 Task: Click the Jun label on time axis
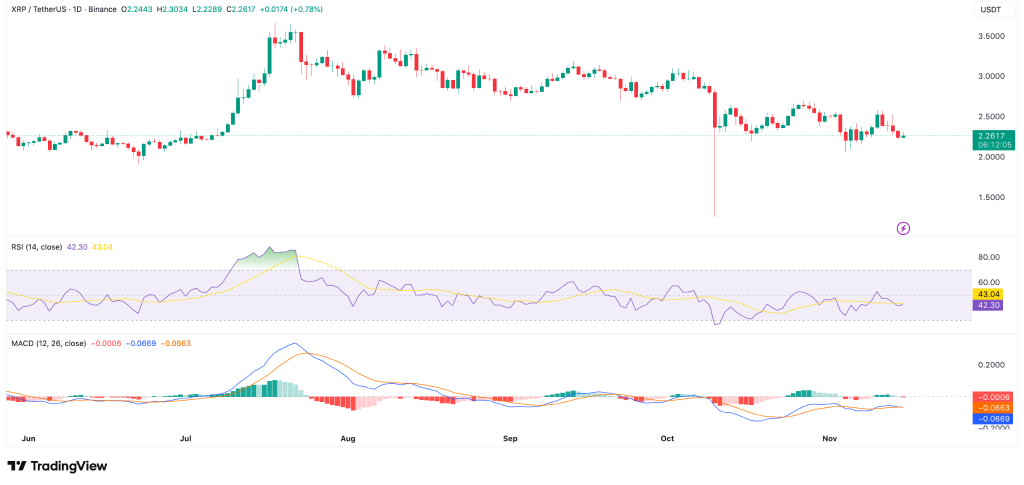[28, 439]
